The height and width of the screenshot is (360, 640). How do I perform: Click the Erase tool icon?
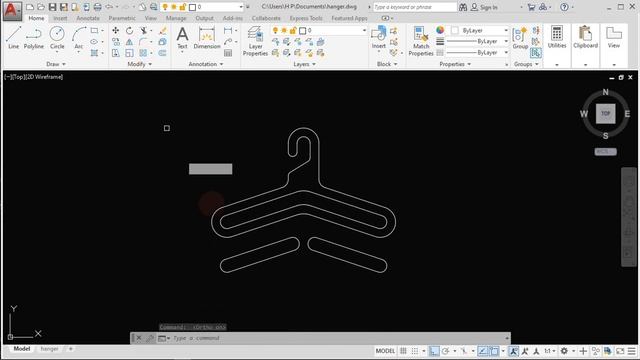pyautogui.click(x=163, y=31)
